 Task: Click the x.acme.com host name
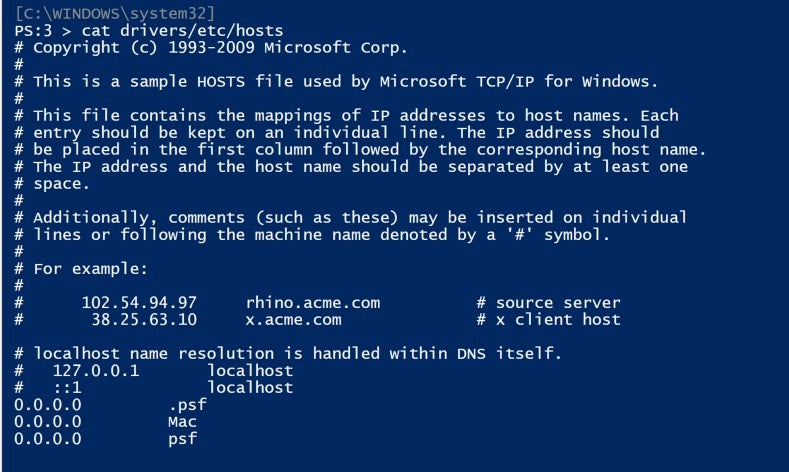pyautogui.click(x=293, y=320)
